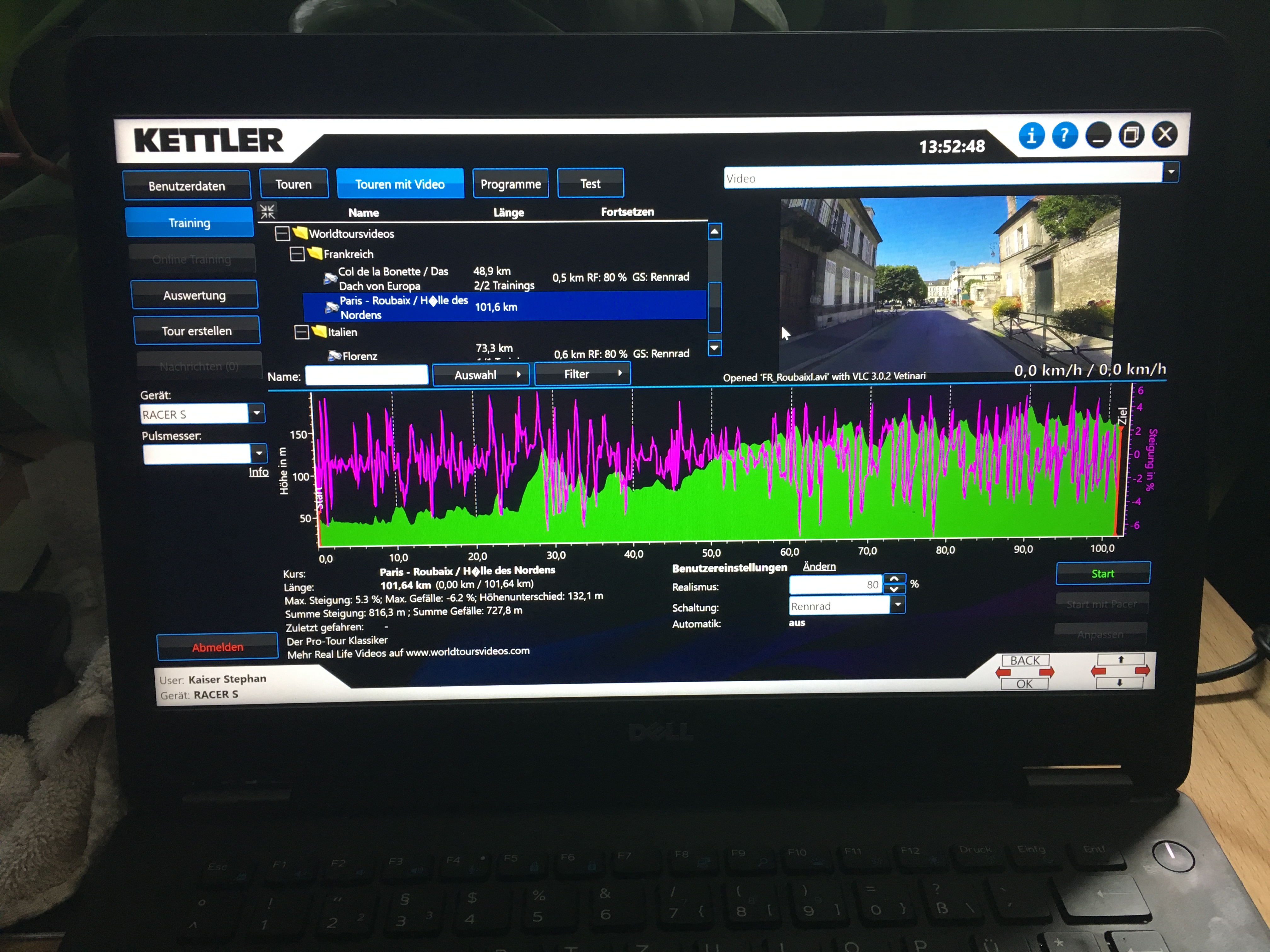Switch to Touren mit Video tab
The image size is (1270, 952).
coord(400,184)
